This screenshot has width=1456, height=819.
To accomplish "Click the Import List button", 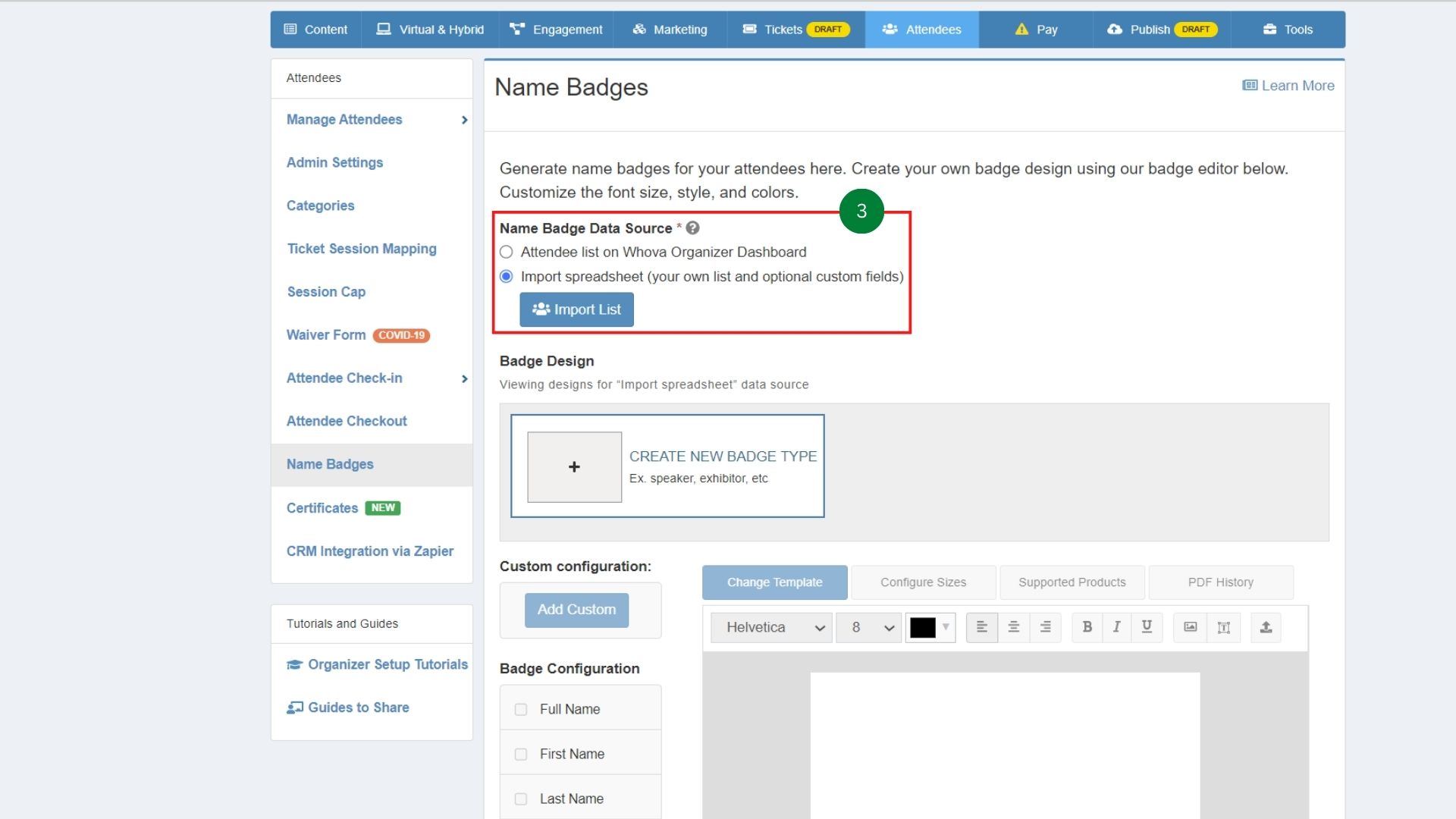I will [576, 309].
